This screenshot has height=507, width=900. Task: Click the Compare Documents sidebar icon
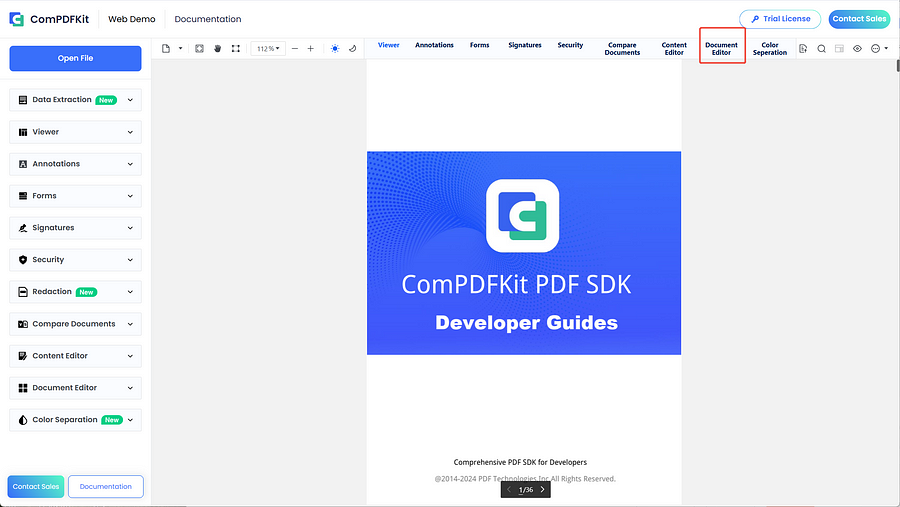pyautogui.click(x=23, y=324)
